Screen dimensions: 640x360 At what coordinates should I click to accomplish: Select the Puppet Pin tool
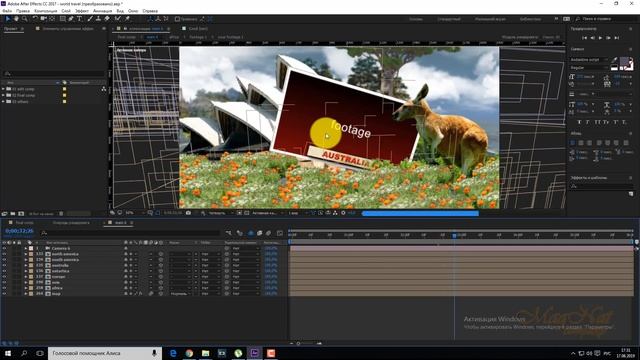pos(127,19)
